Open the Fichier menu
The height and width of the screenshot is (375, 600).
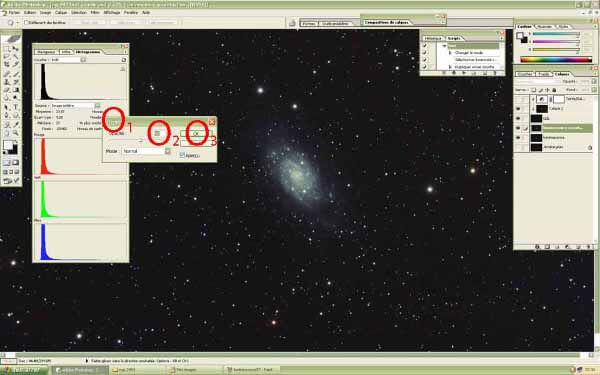pos(14,13)
